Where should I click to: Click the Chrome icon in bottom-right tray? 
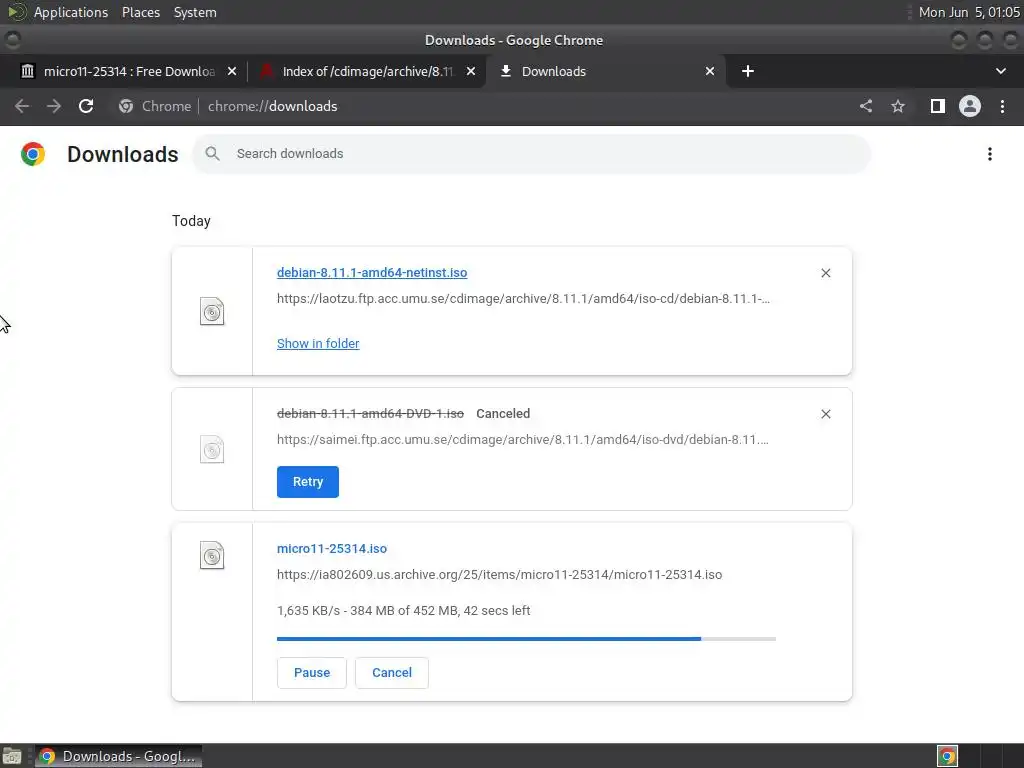[947, 756]
